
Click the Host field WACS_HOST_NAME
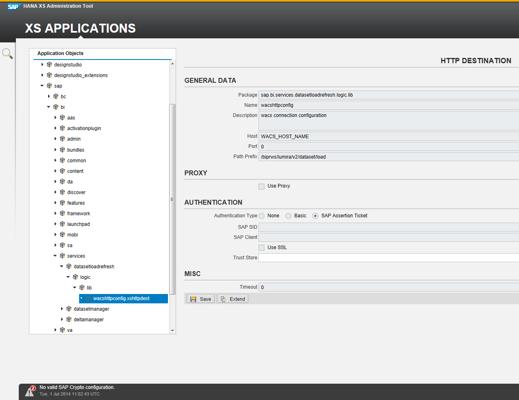(x=389, y=136)
